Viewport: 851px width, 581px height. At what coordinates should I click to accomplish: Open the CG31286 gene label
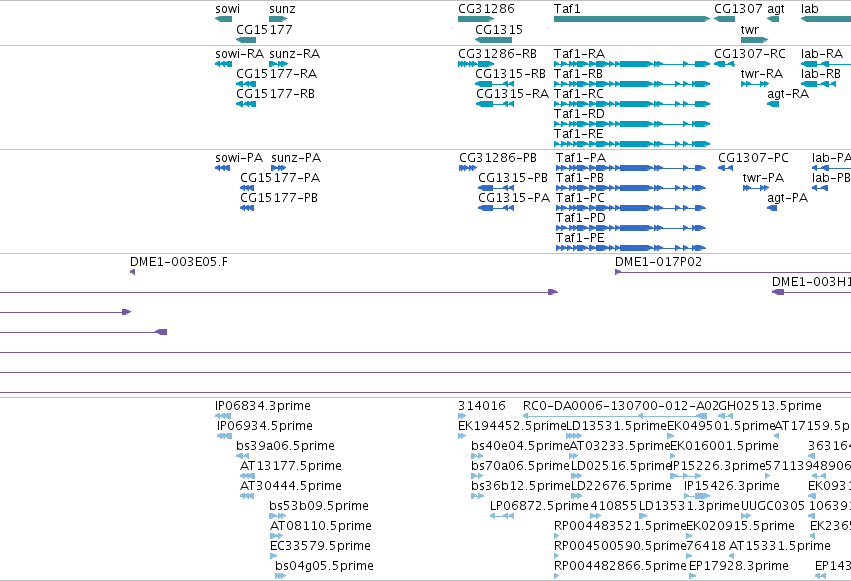tap(486, 9)
